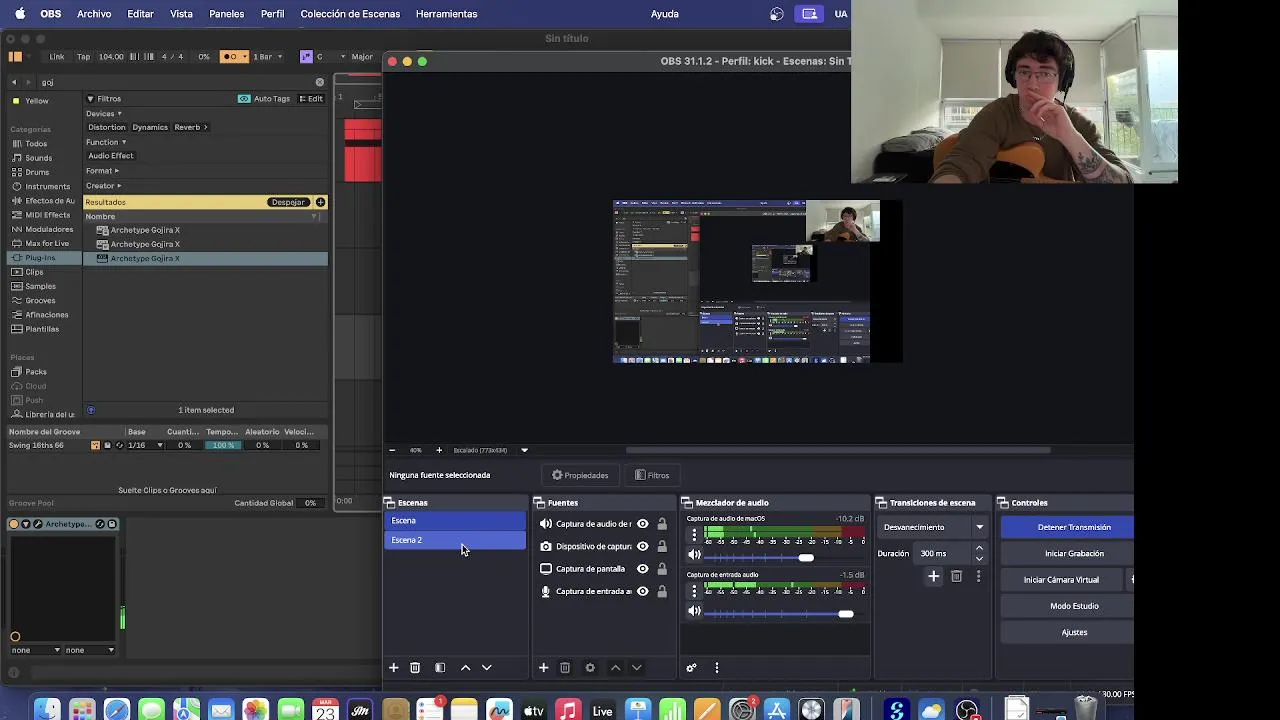This screenshot has width=1280, height=720.
Task: Open Finder from the Dock
Action: [46, 710]
